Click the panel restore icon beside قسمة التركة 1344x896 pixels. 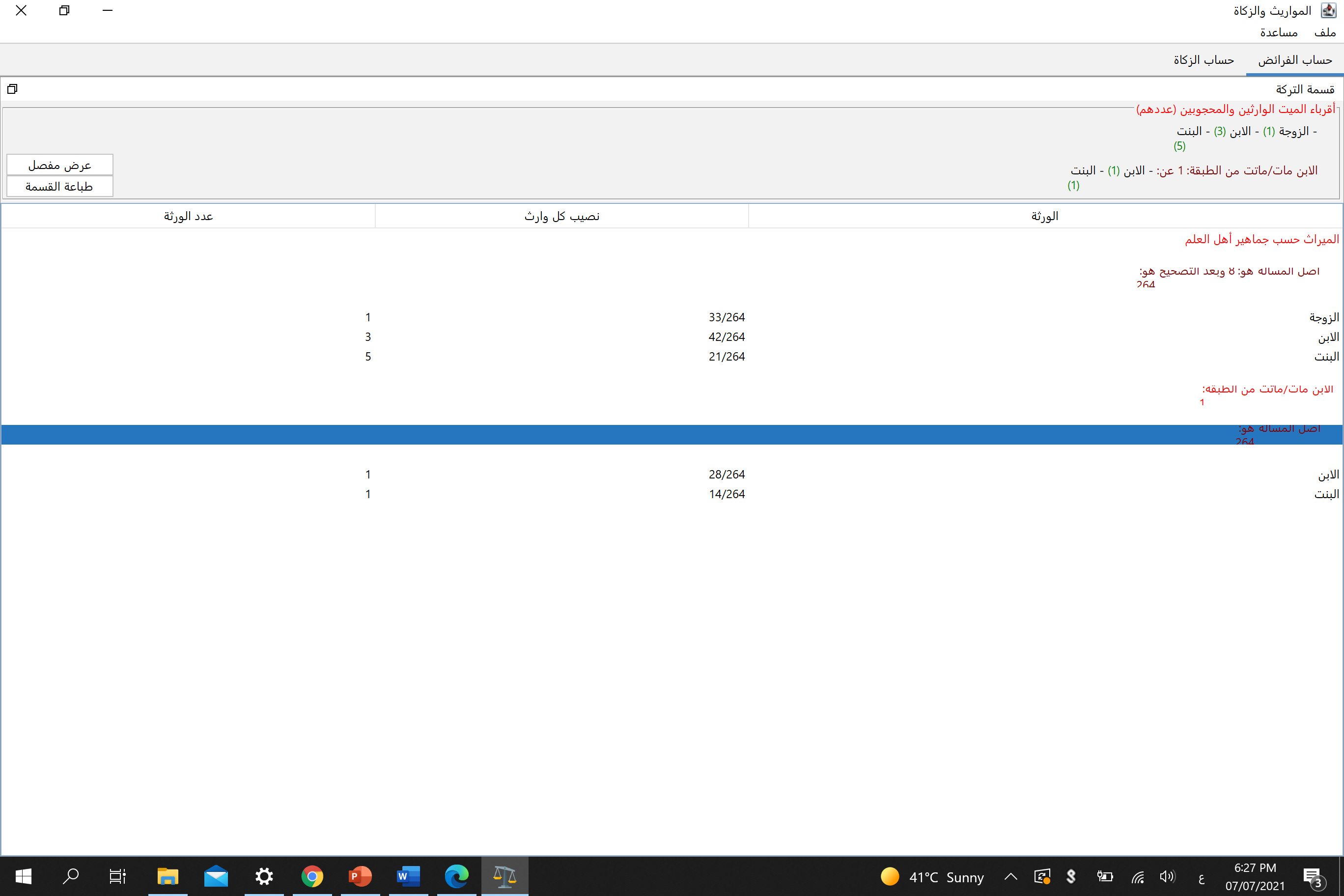[x=12, y=88]
